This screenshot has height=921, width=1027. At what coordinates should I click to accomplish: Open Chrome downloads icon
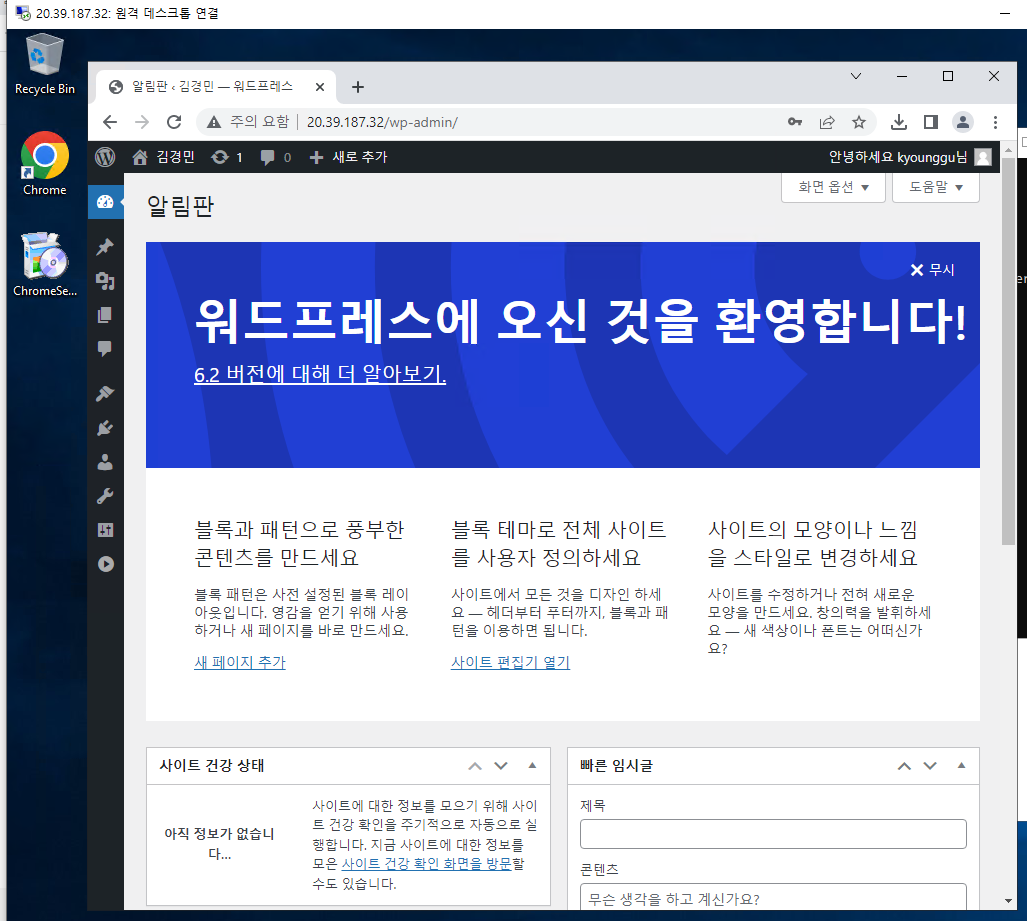click(x=899, y=122)
